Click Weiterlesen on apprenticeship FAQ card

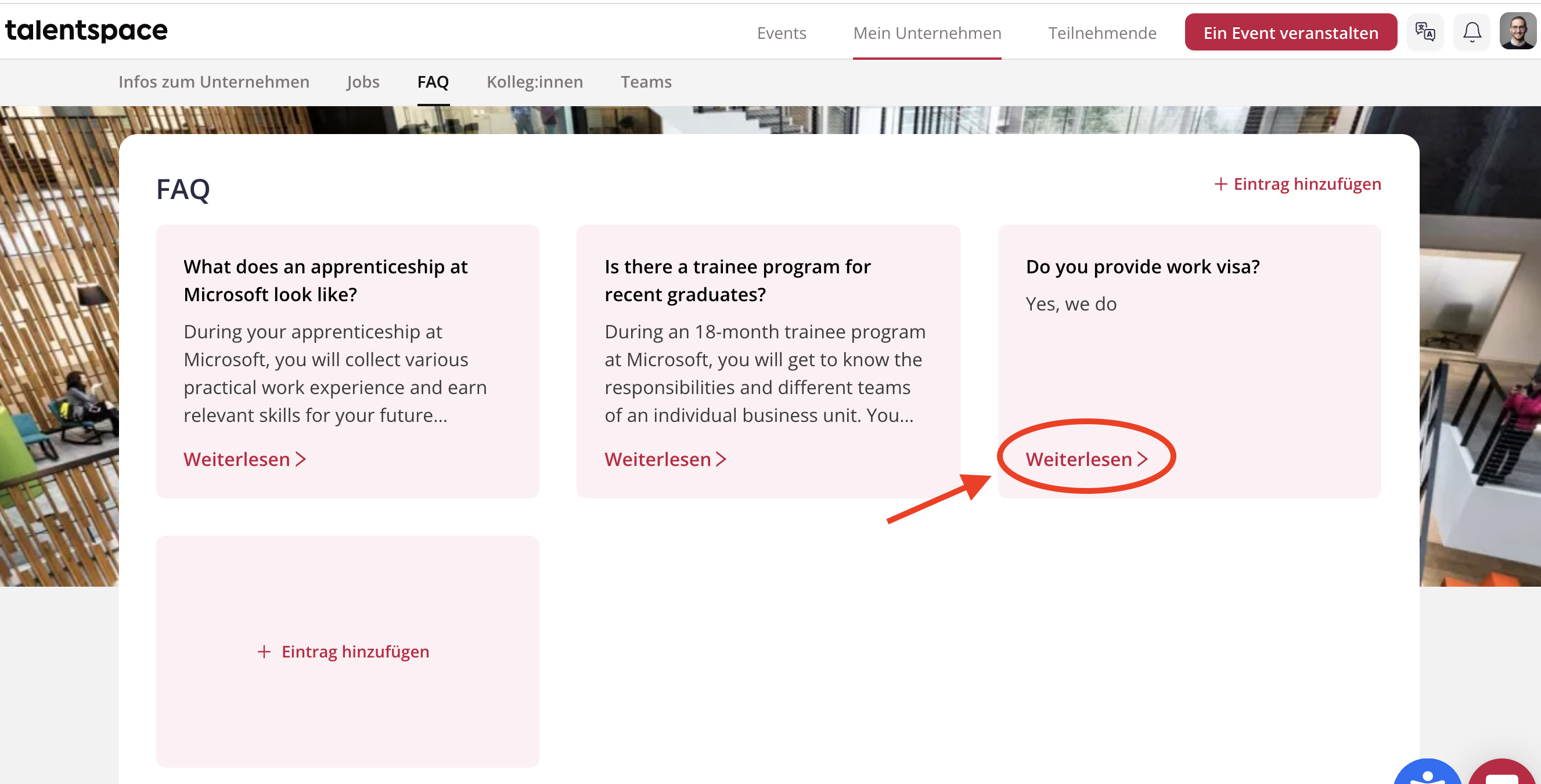tap(244, 458)
